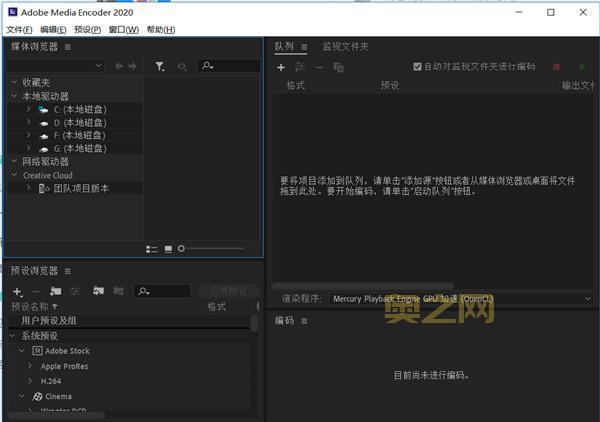
Task: Go forward in media browser
Action: coord(132,67)
